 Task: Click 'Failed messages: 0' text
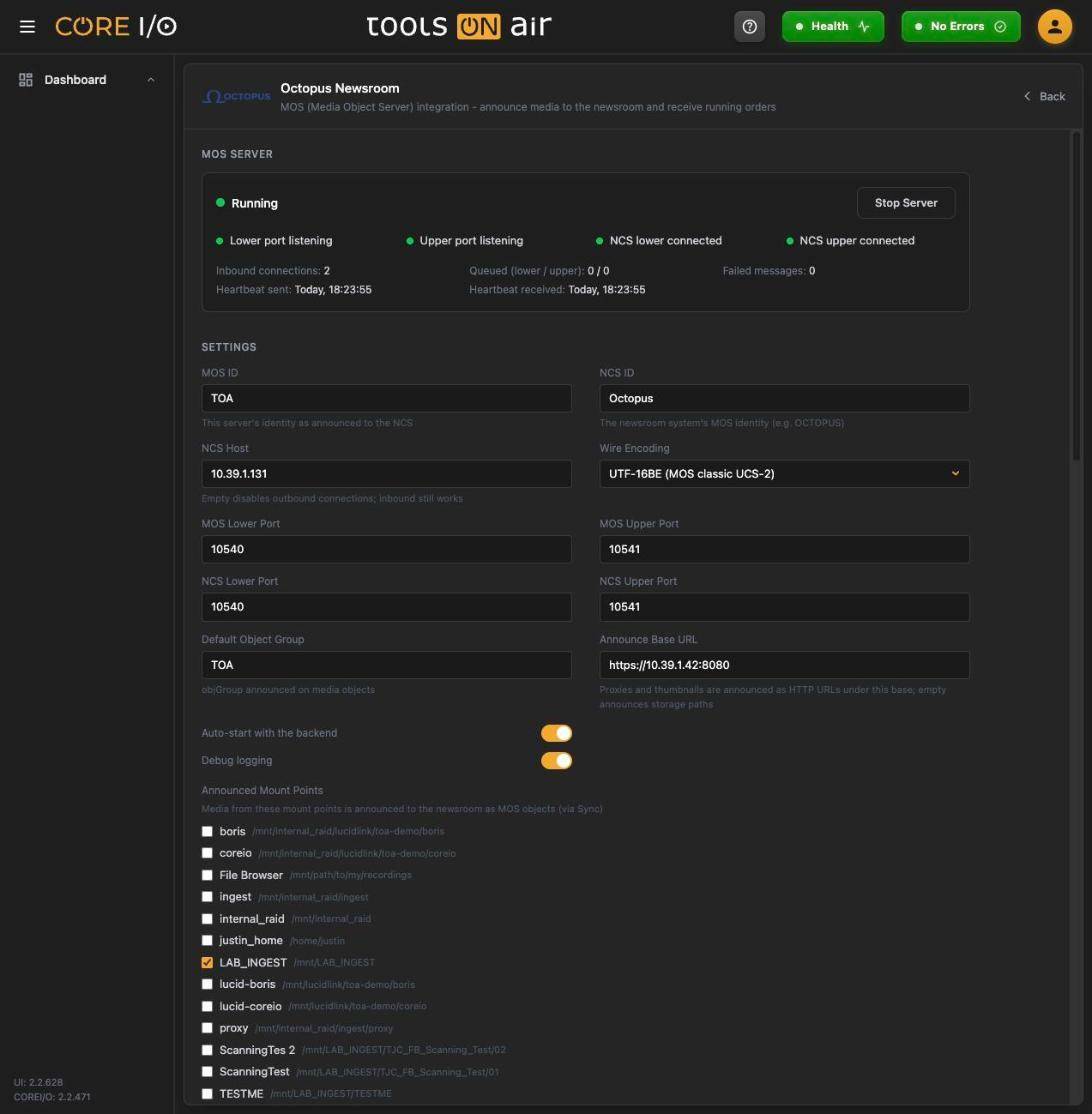769,271
